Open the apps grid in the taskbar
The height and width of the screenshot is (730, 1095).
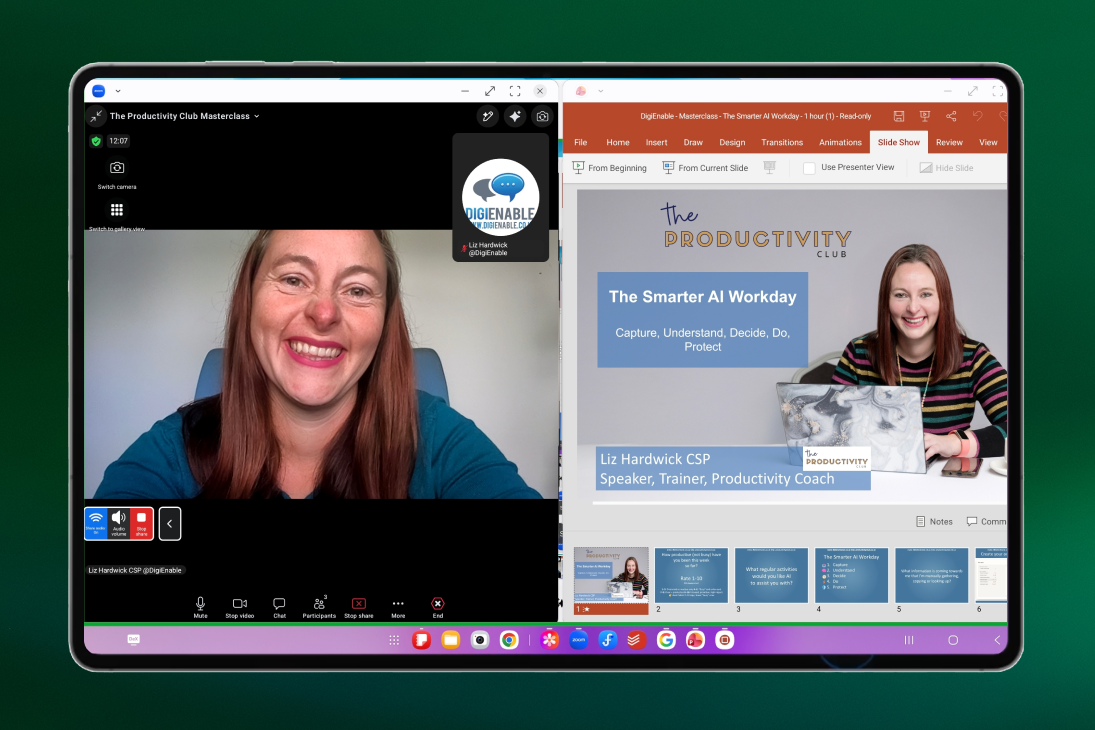click(394, 640)
